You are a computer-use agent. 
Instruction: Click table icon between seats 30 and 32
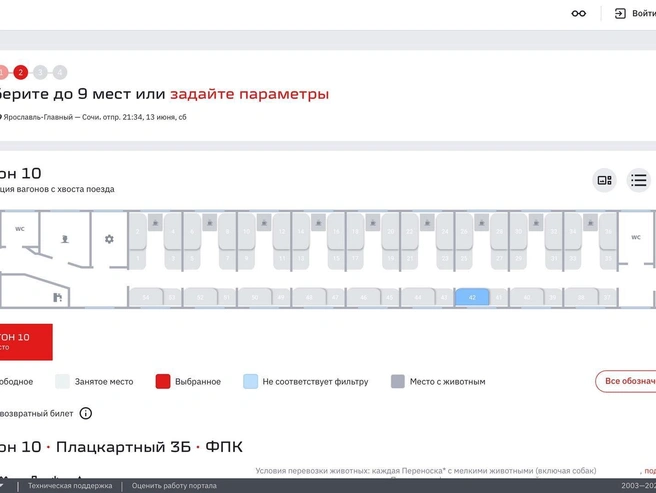point(536,222)
